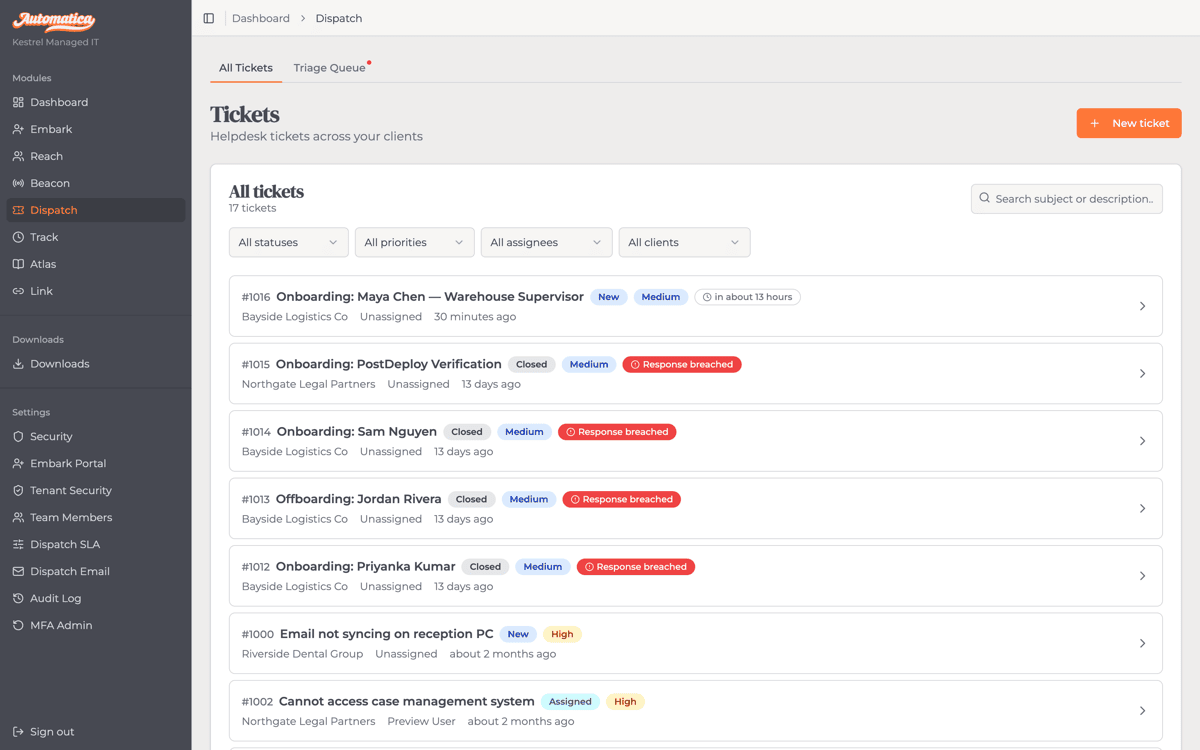
Task: Switch to the Triage Queue tab
Action: click(330, 68)
